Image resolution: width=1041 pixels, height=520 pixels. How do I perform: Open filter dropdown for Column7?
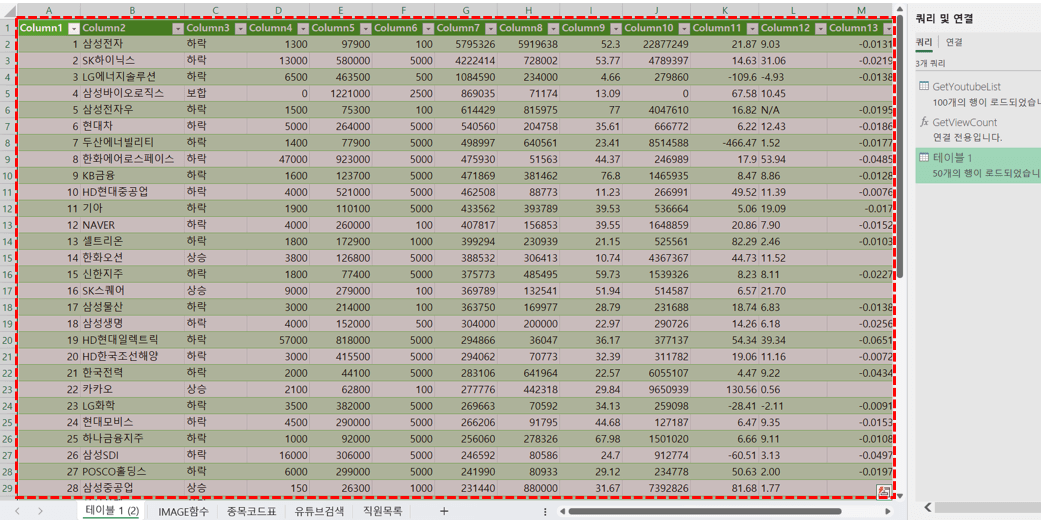(x=490, y=29)
